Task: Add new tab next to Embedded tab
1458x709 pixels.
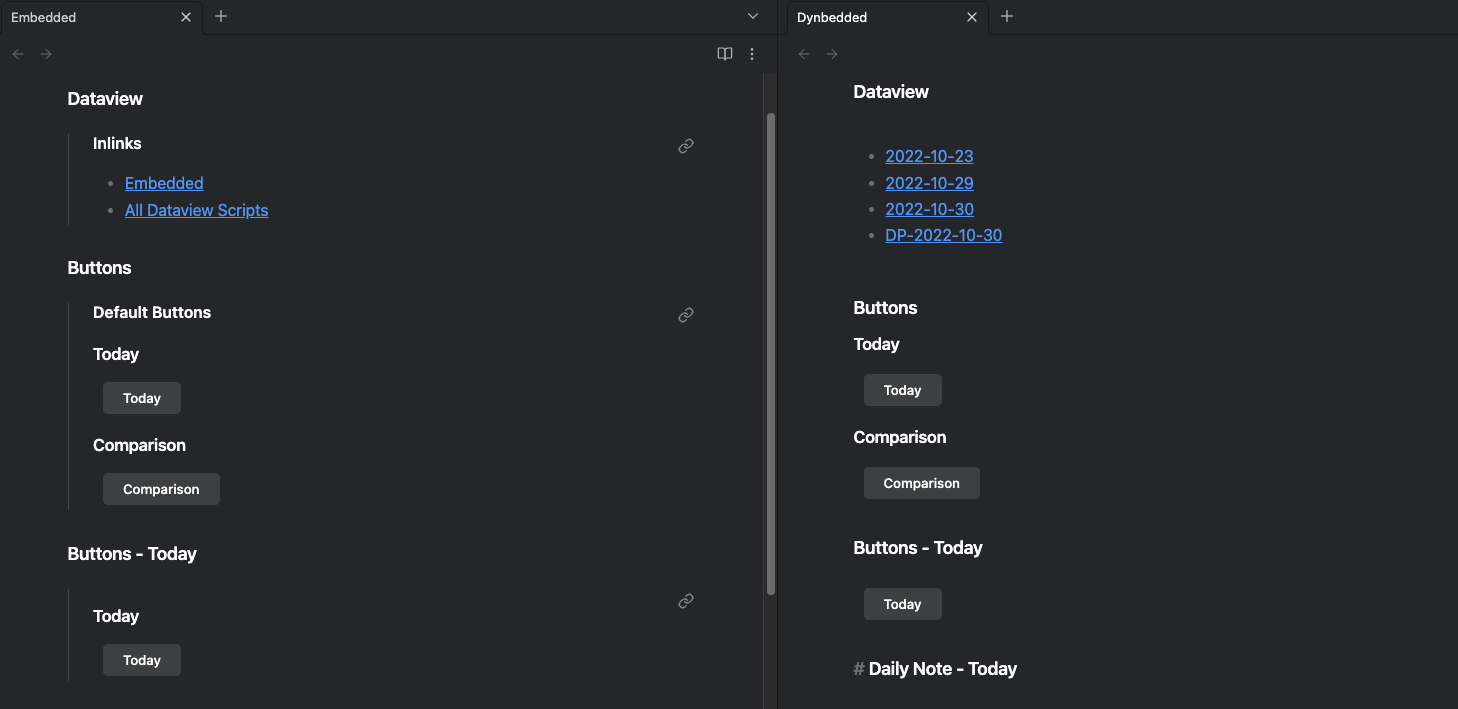Action: [221, 17]
